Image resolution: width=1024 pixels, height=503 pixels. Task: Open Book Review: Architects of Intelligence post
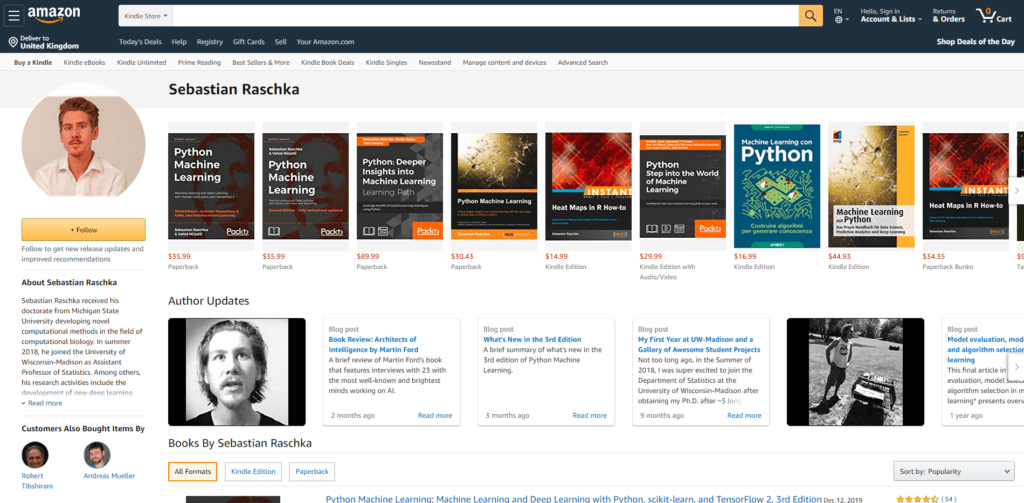[372, 344]
